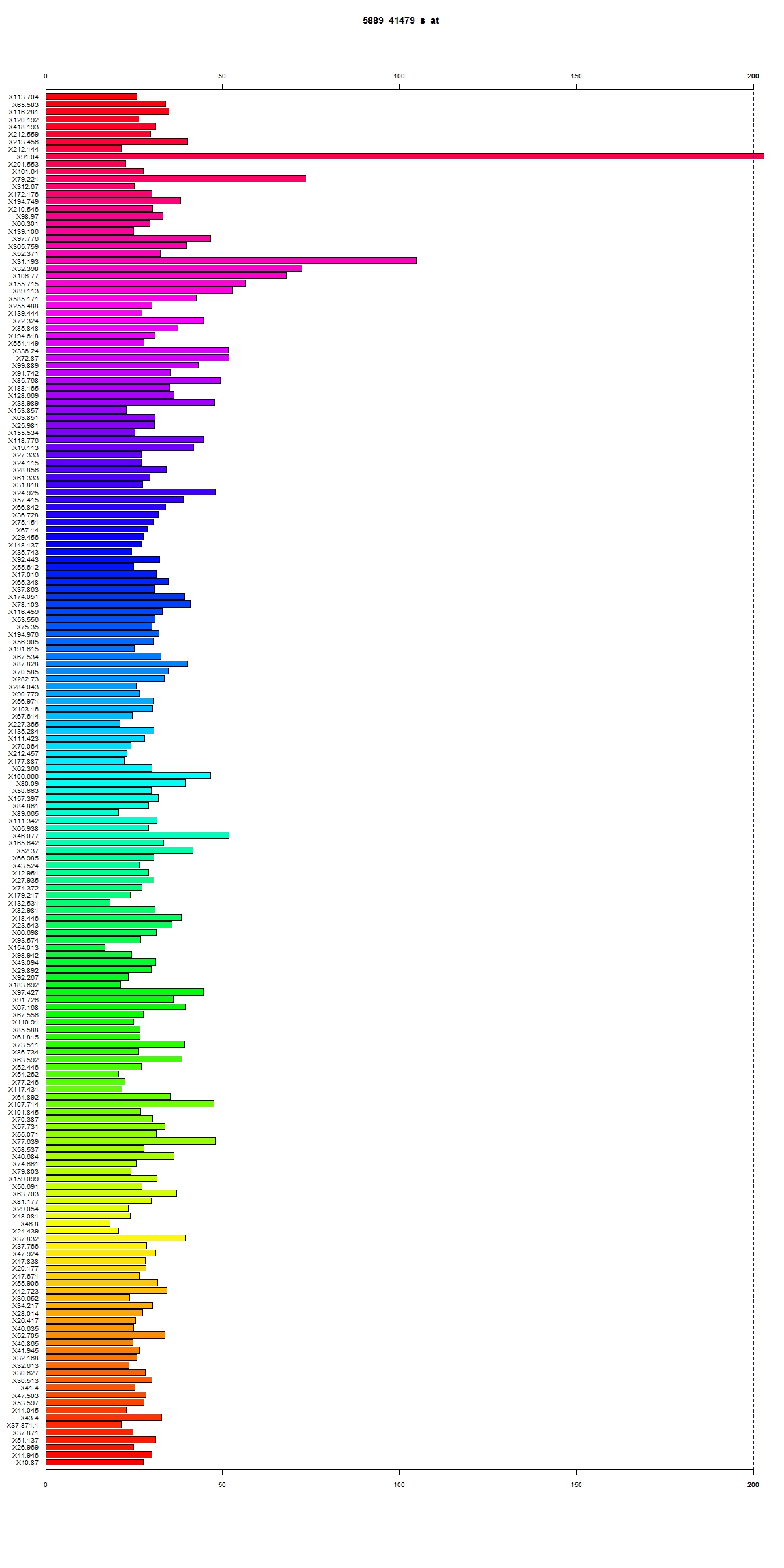The height and width of the screenshot is (1568, 784).
Task: Select the X106.77 label
Action: [25, 276]
